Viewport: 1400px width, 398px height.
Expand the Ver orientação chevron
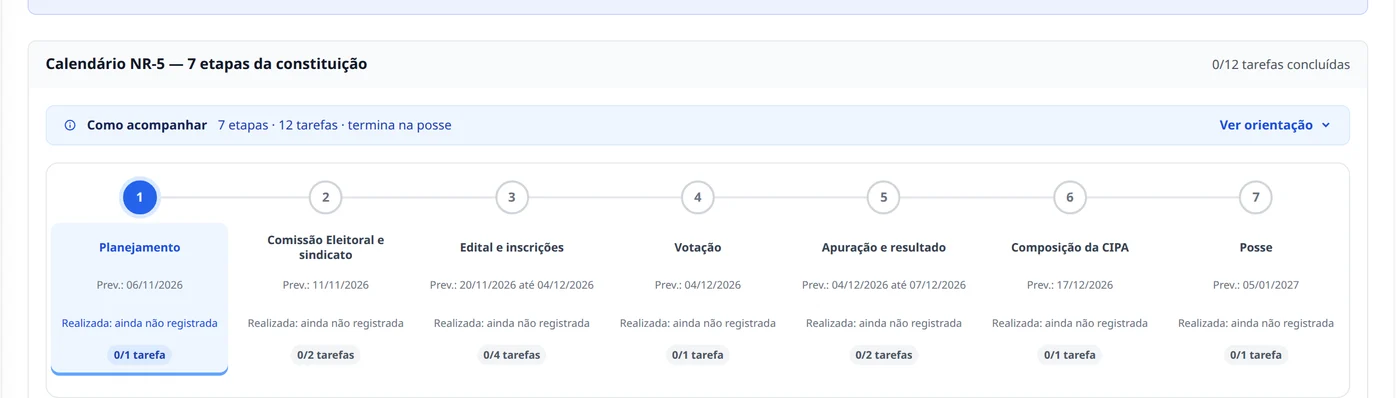point(1326,126)
